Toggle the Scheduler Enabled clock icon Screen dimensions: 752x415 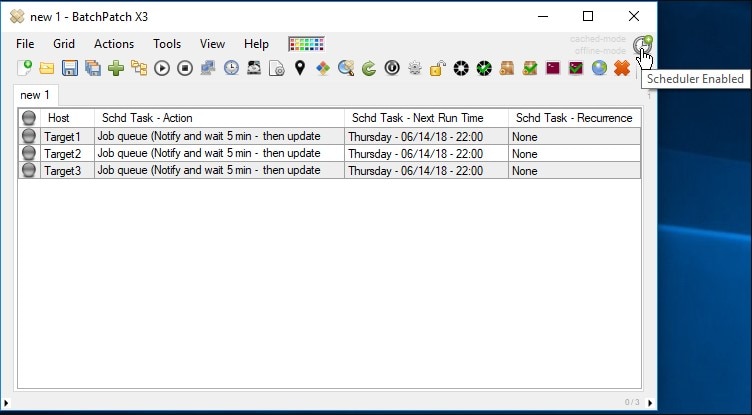tap(642, 45)
